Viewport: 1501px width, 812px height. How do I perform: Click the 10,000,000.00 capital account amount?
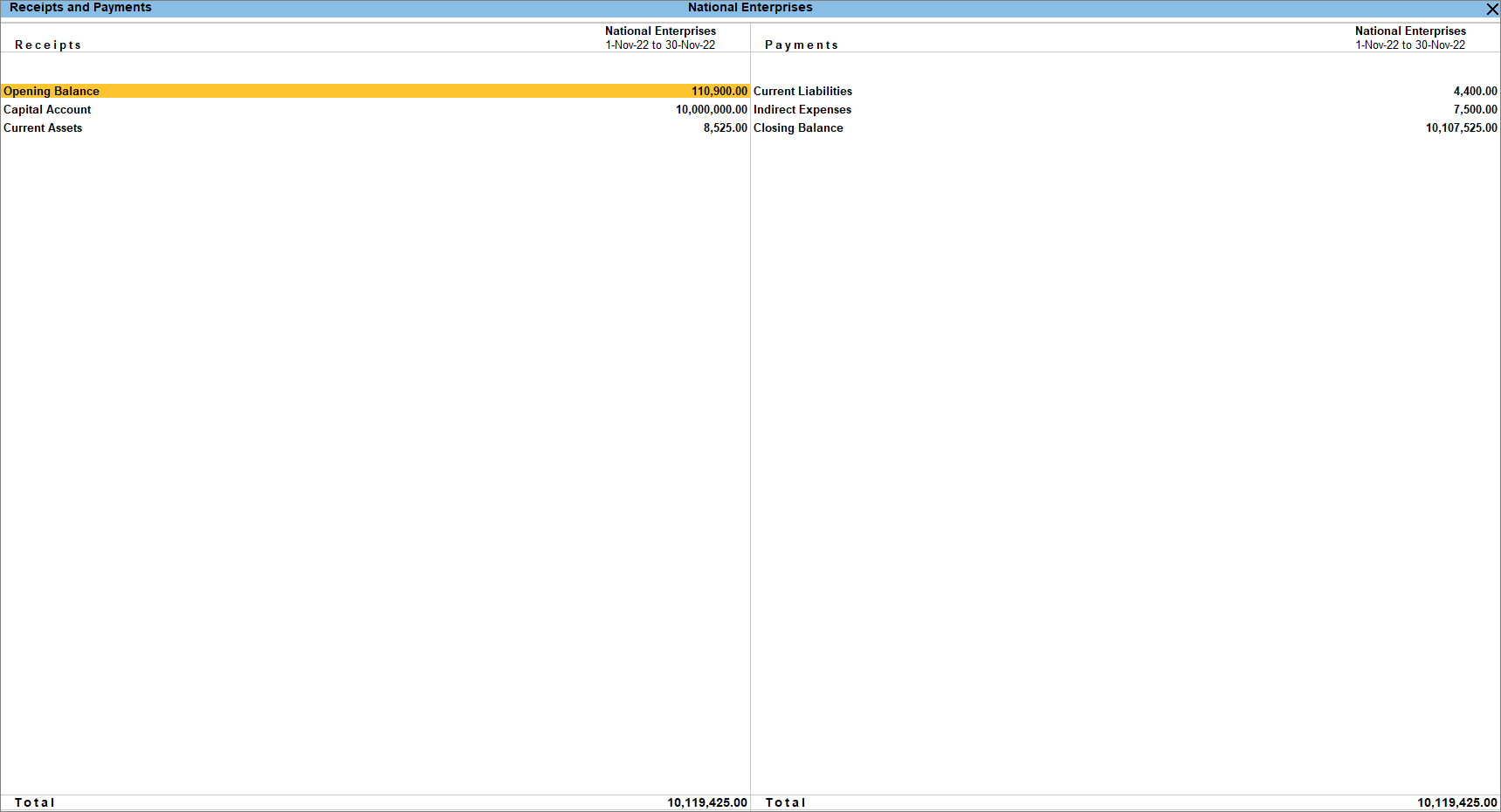click(712, 109)
